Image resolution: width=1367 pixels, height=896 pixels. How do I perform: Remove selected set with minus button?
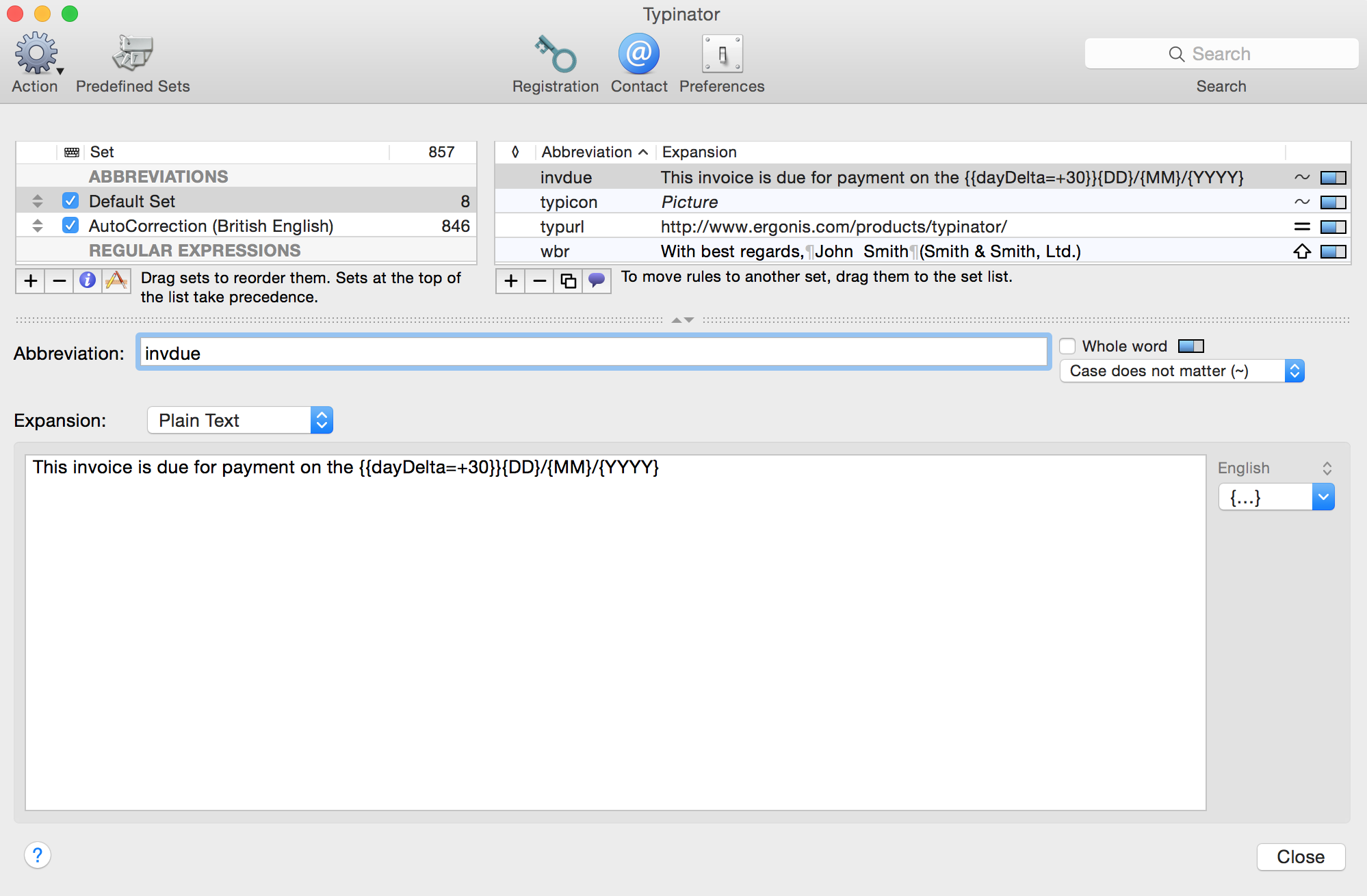(x=60, y=280)
